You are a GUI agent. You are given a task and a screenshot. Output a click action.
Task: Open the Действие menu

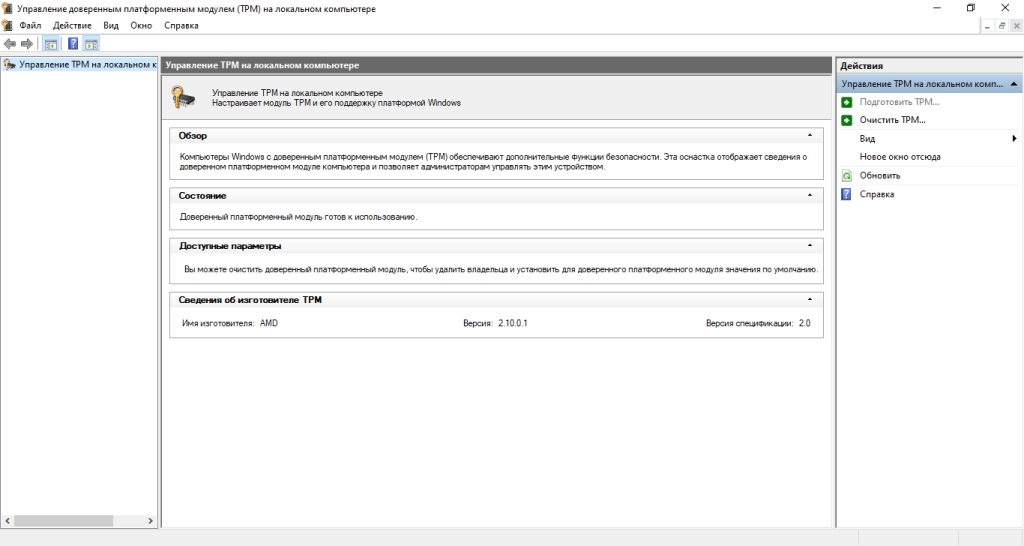[72, 25]
